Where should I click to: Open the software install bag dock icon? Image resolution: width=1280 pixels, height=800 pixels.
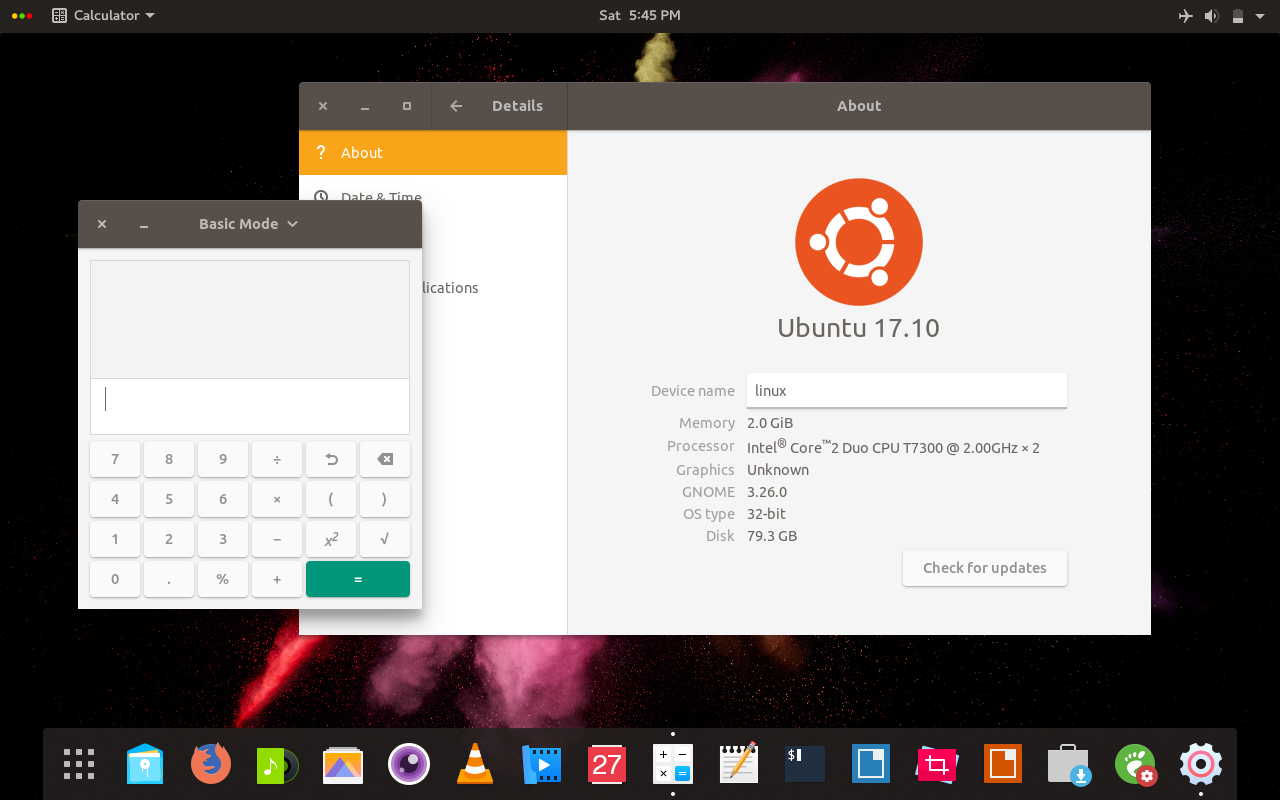coord(1069,765)
